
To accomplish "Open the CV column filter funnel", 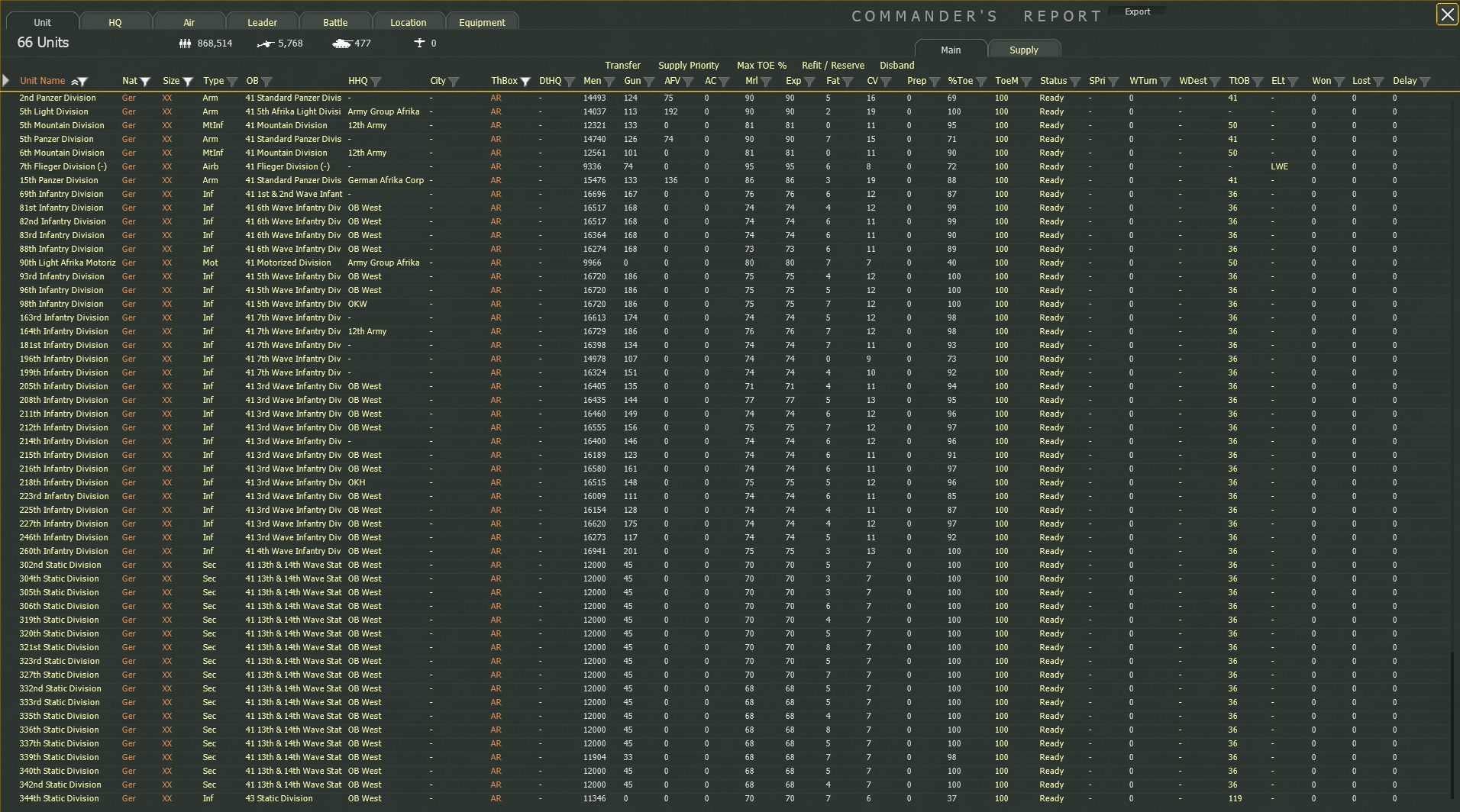I will [886, 82].
